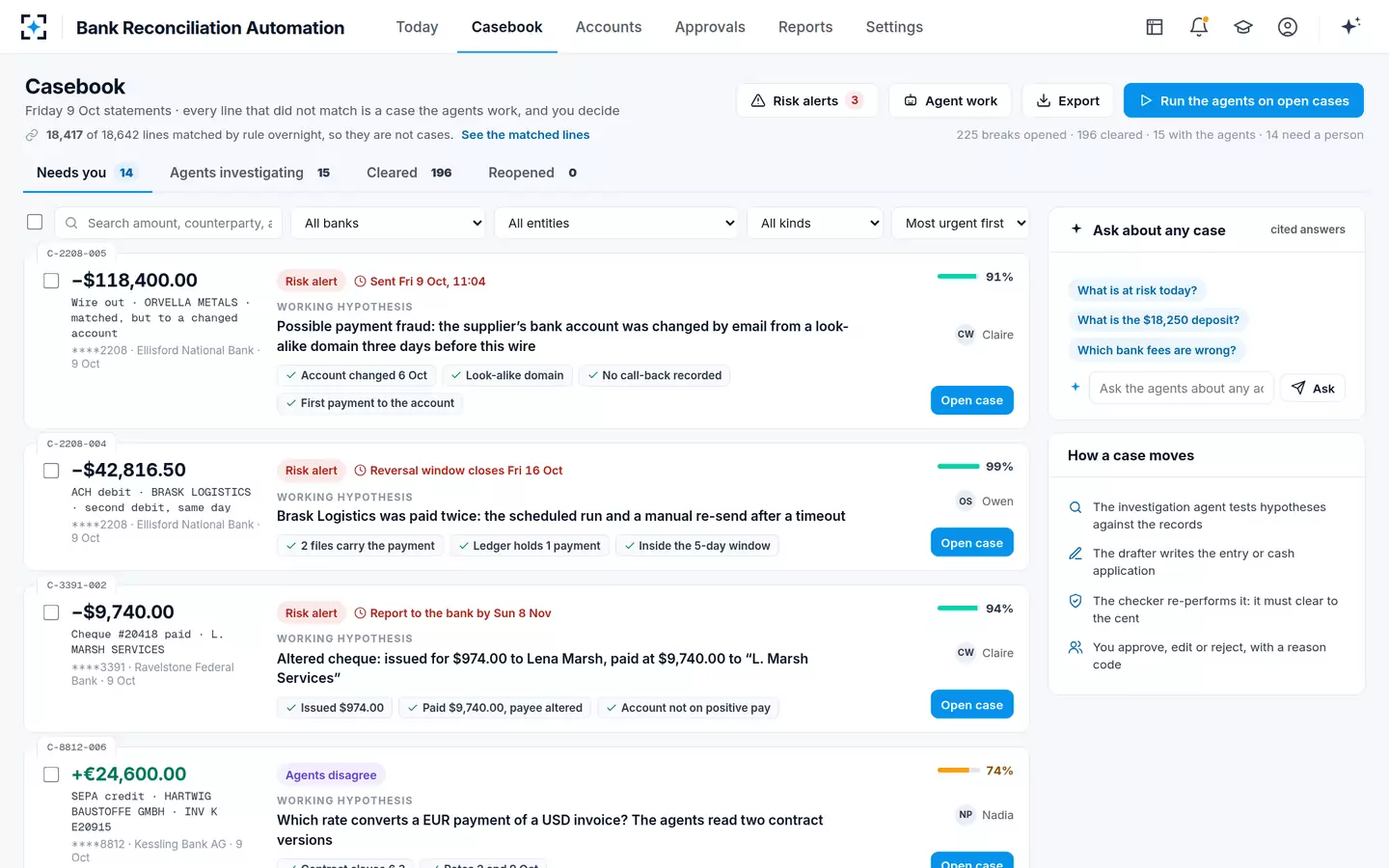Click the Agent work robot icon

(x=911, y=100)
